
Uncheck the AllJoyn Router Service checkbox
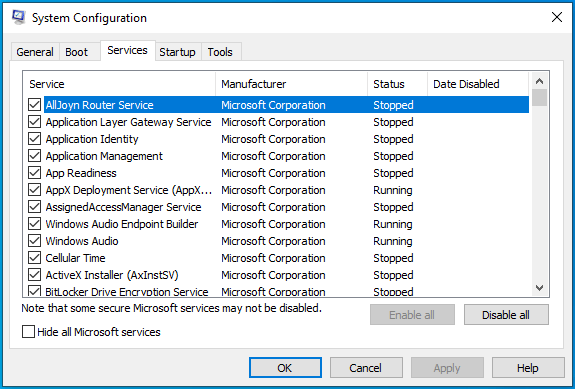pos(34,105)
